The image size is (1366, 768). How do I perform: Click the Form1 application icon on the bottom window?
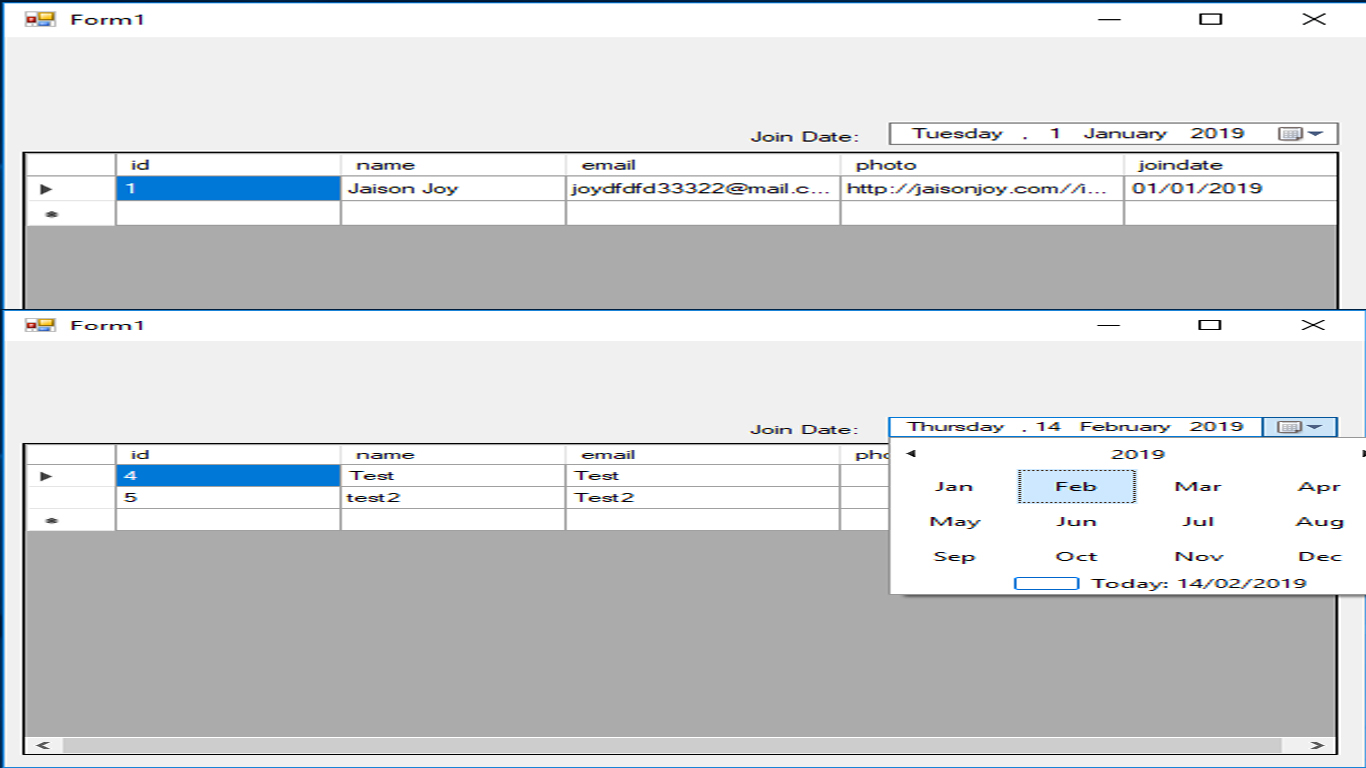click(41, 324)
